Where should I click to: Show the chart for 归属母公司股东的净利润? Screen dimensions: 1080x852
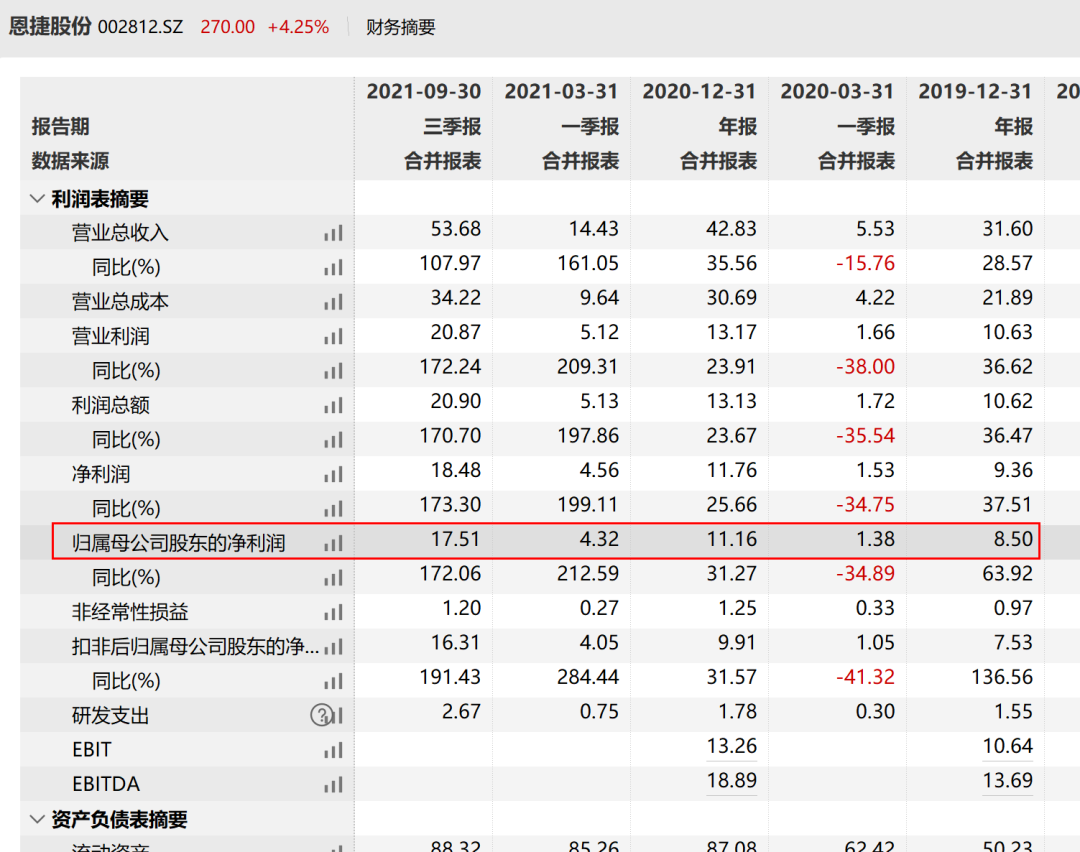[333, 543]
